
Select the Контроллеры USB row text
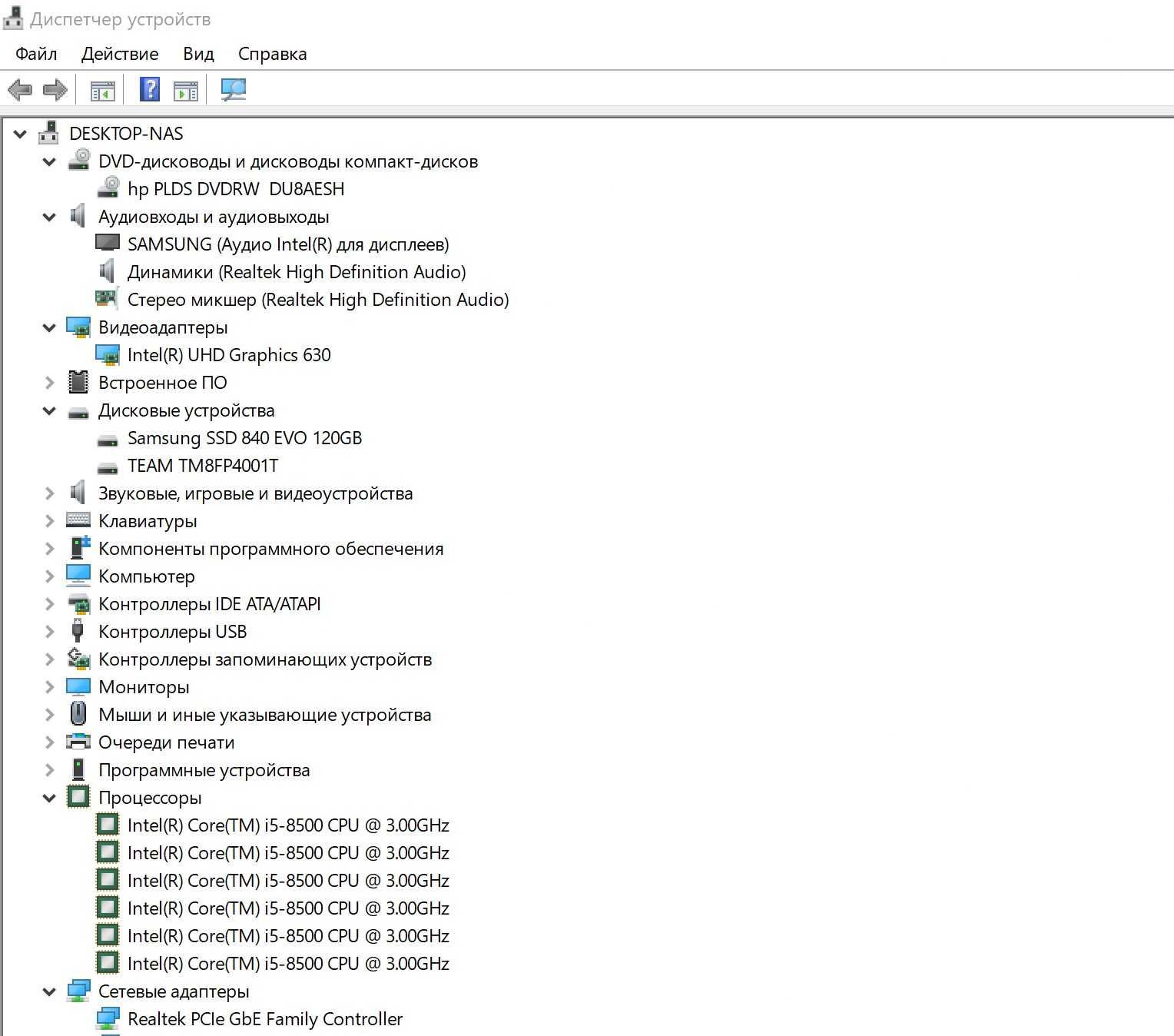tap(173, 632)
